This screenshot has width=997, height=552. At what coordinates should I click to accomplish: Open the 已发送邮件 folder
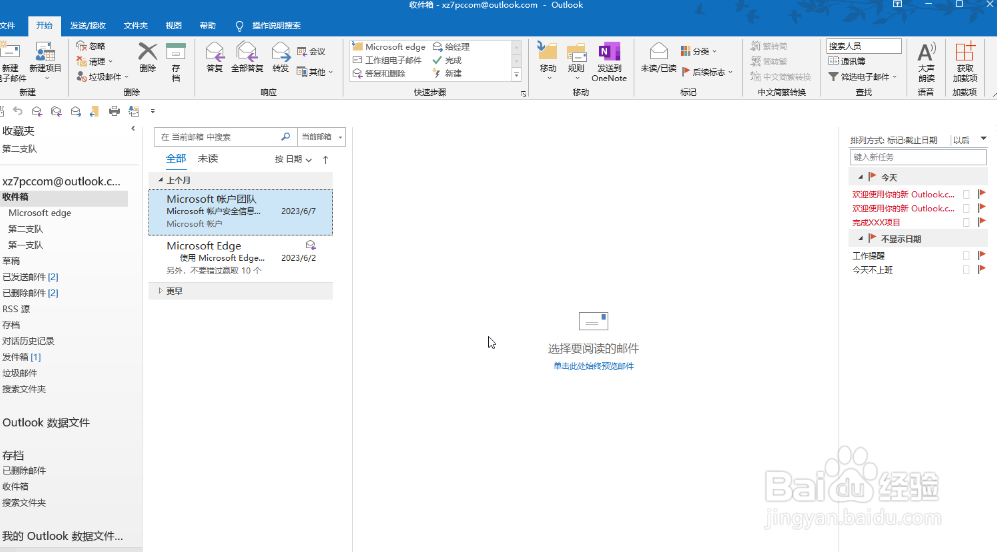30,277
